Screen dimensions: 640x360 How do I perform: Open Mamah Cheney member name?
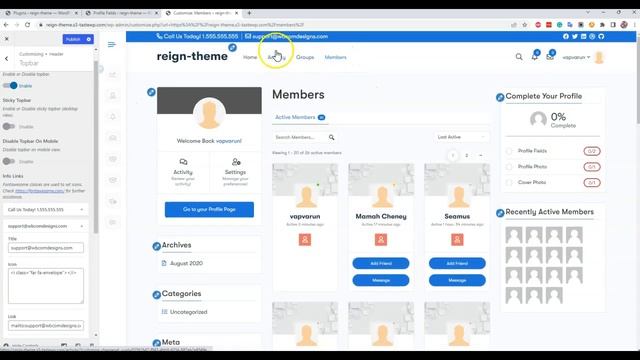[x=381, y=216]
